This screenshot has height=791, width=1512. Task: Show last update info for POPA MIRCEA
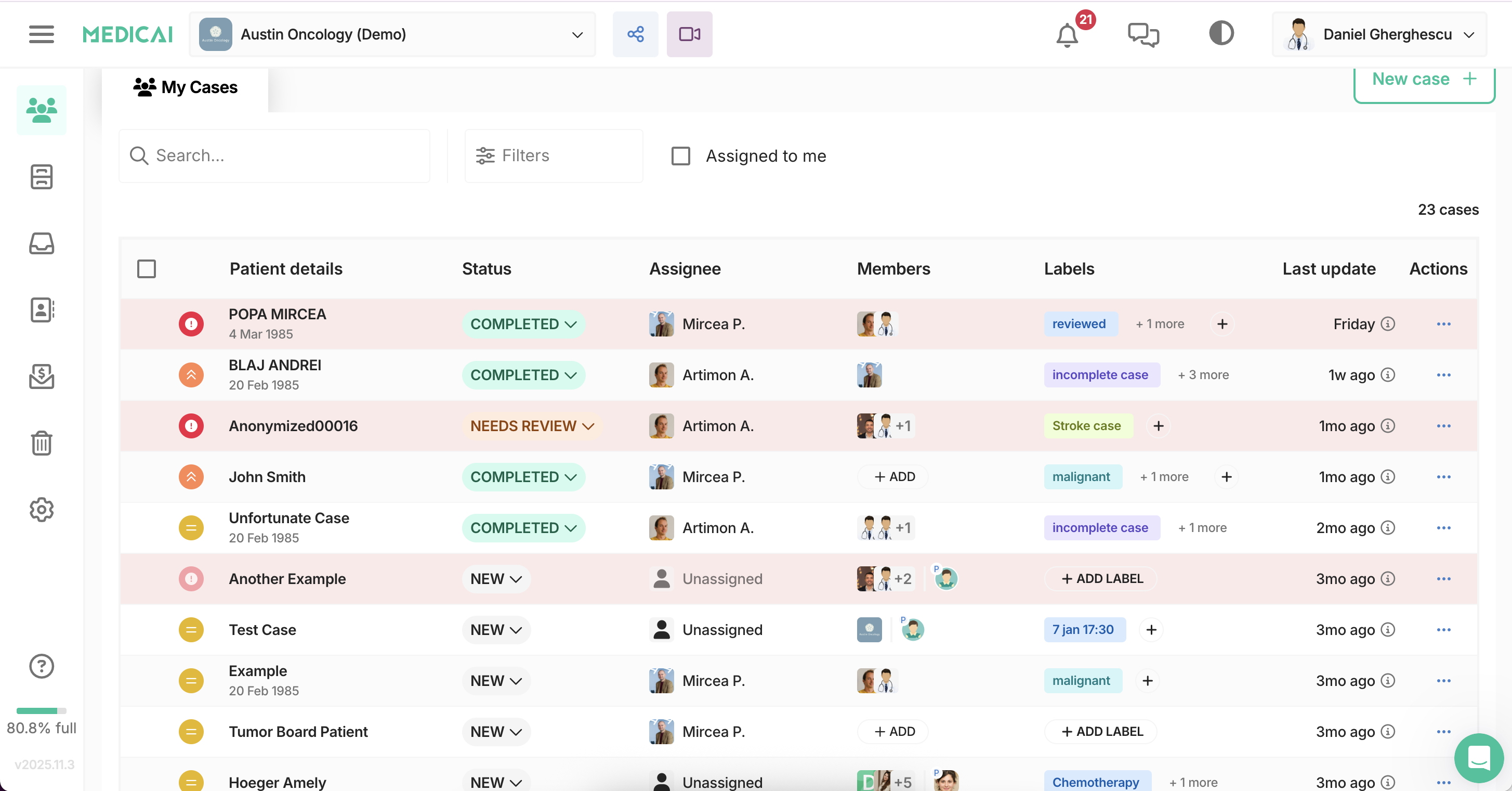click(1388, 323)
